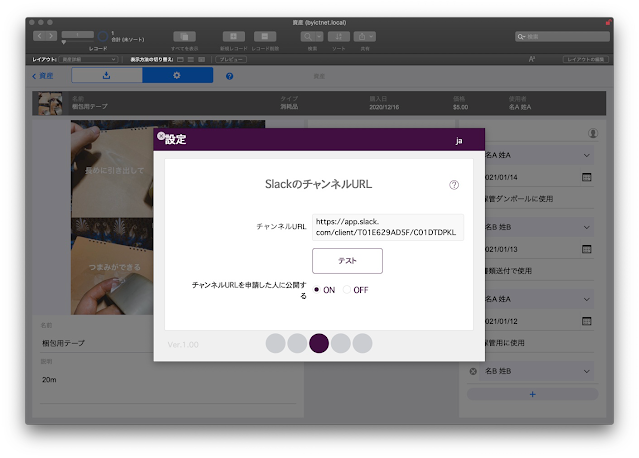Open the calendar for 021/01/12
Screen dimensions: 639x458
click(x=586, y=321)
